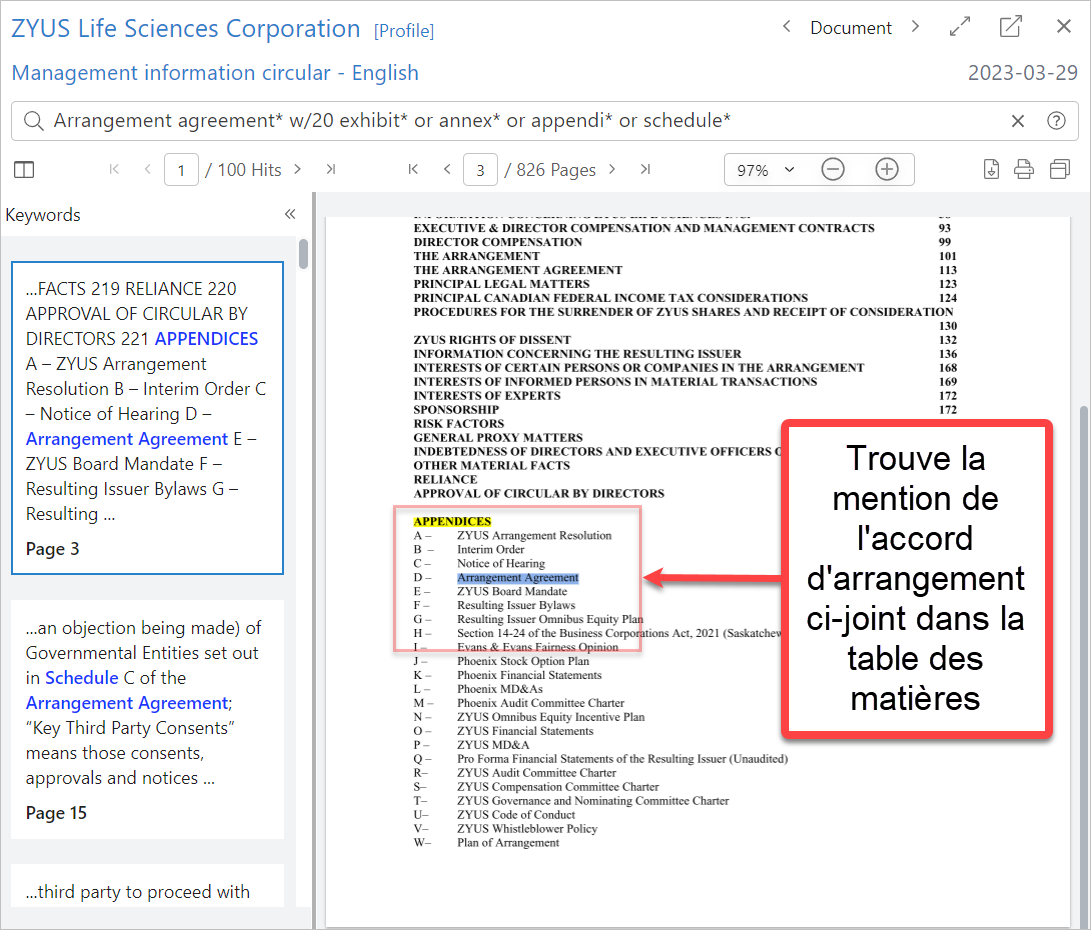Click the PRINCIPAL LEGAL MATTERS contents line

[x=502, y=284]
